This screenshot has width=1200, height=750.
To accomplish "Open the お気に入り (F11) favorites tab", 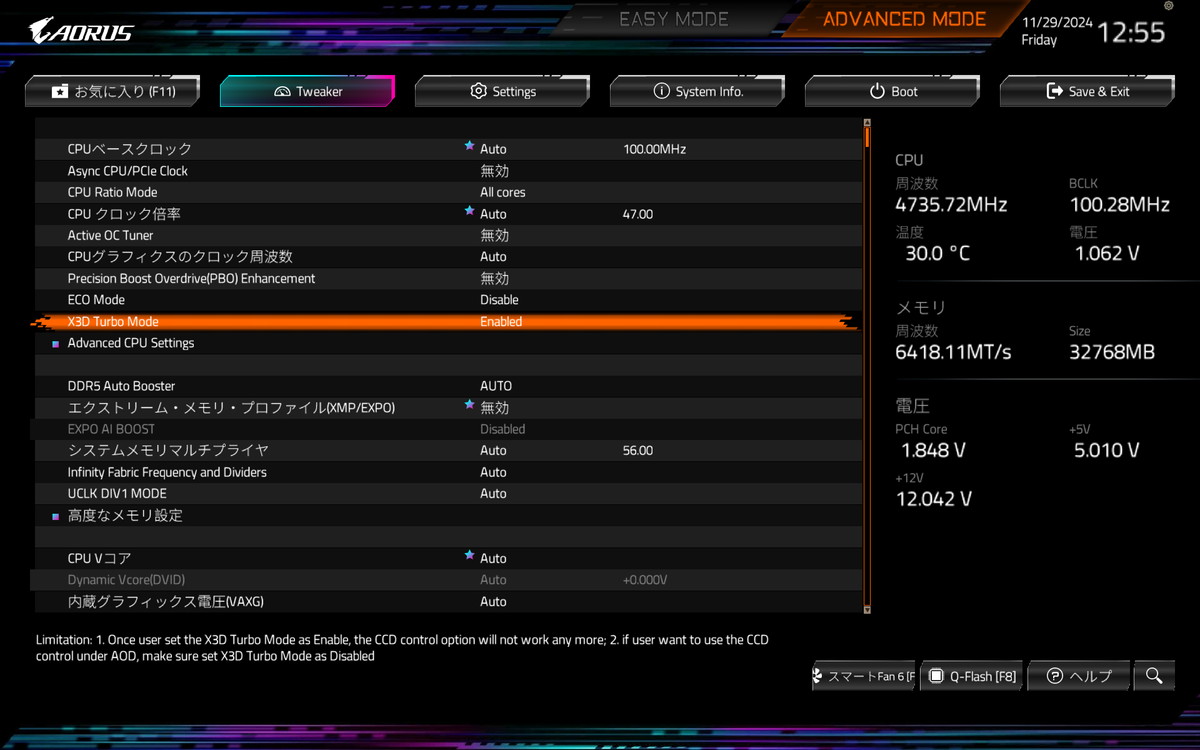I will click(x=112, y=91).
